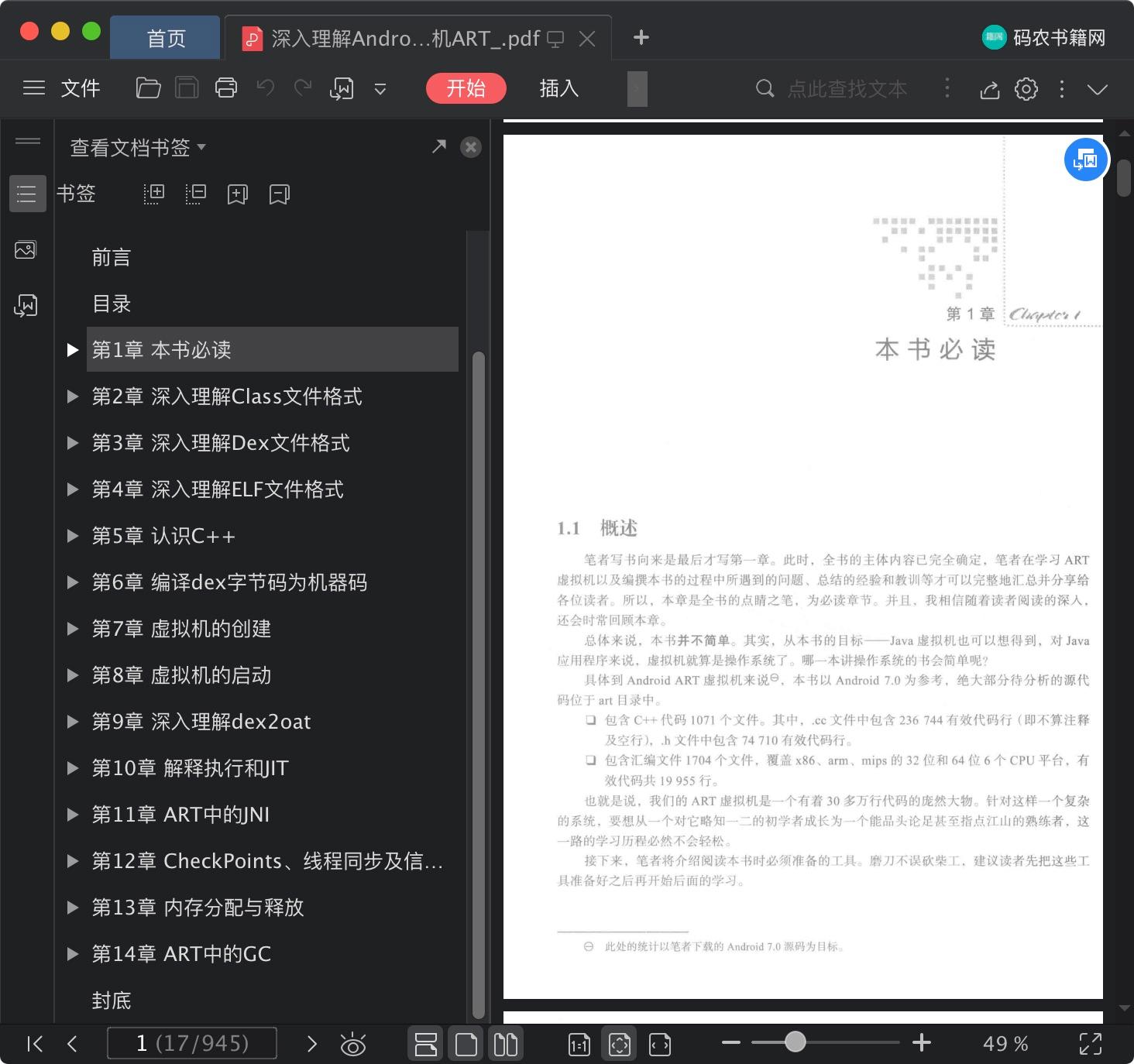Click the undo arrow icon
Viewport: 1134px width, 1064px height.
click(x=266, y=88)
